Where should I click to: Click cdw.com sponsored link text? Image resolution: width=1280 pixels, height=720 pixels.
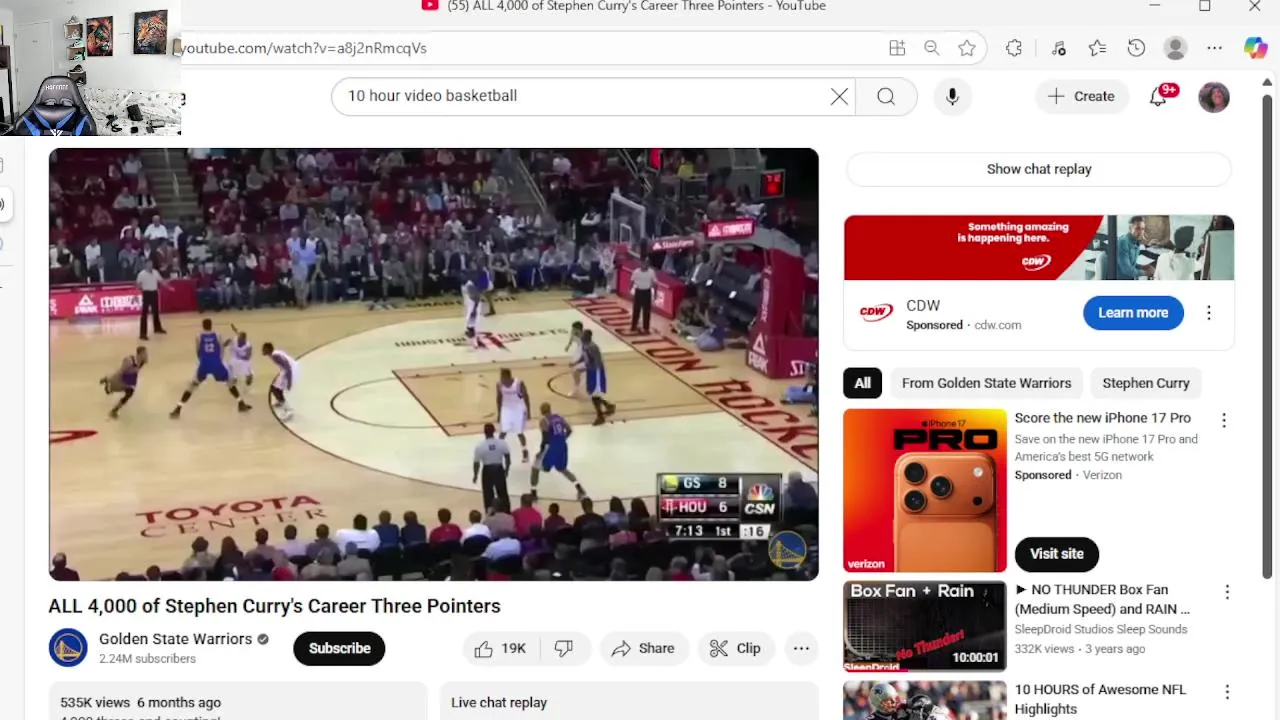coord(998,325)
